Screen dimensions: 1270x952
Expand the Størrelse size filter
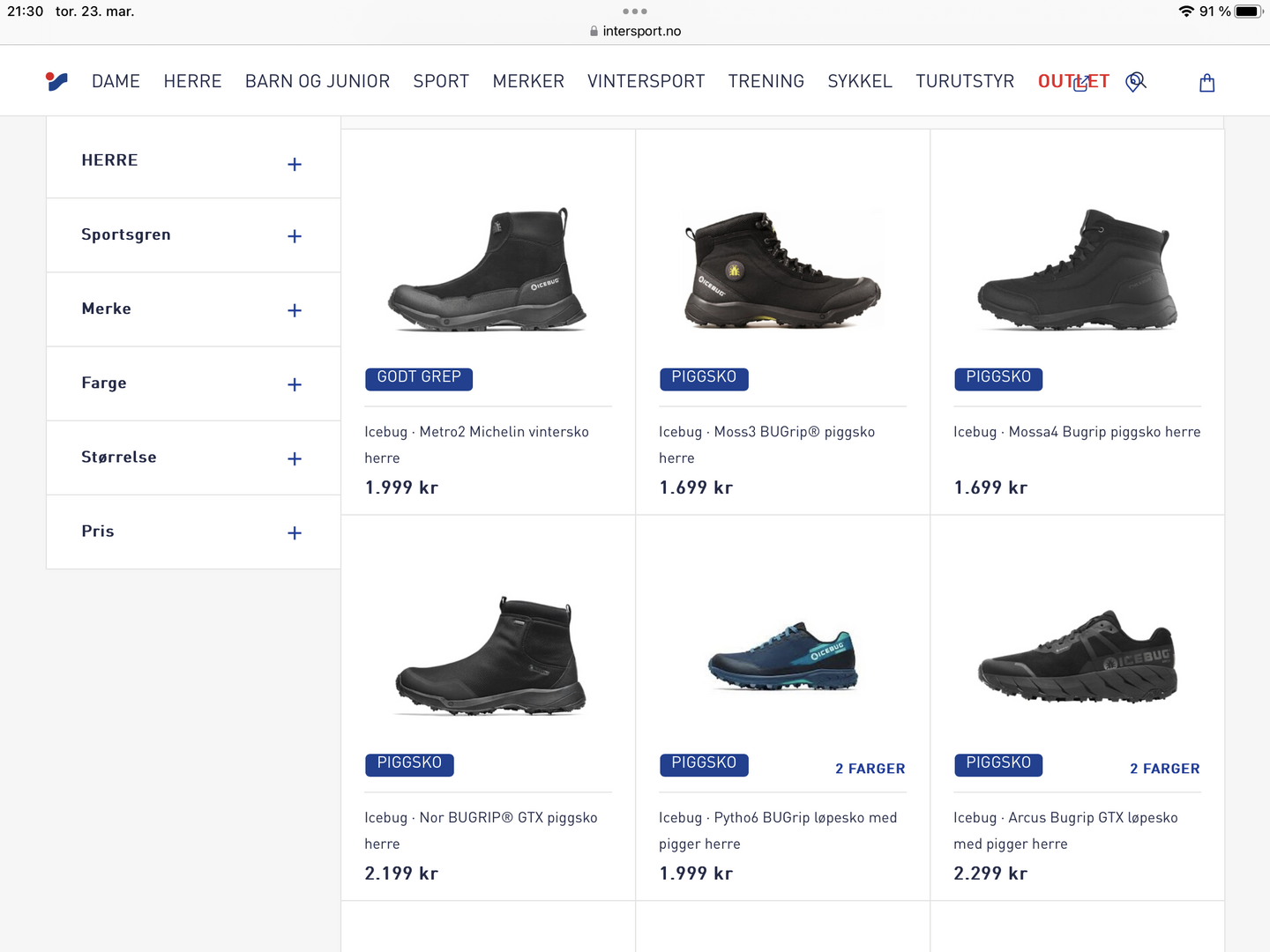295,458
